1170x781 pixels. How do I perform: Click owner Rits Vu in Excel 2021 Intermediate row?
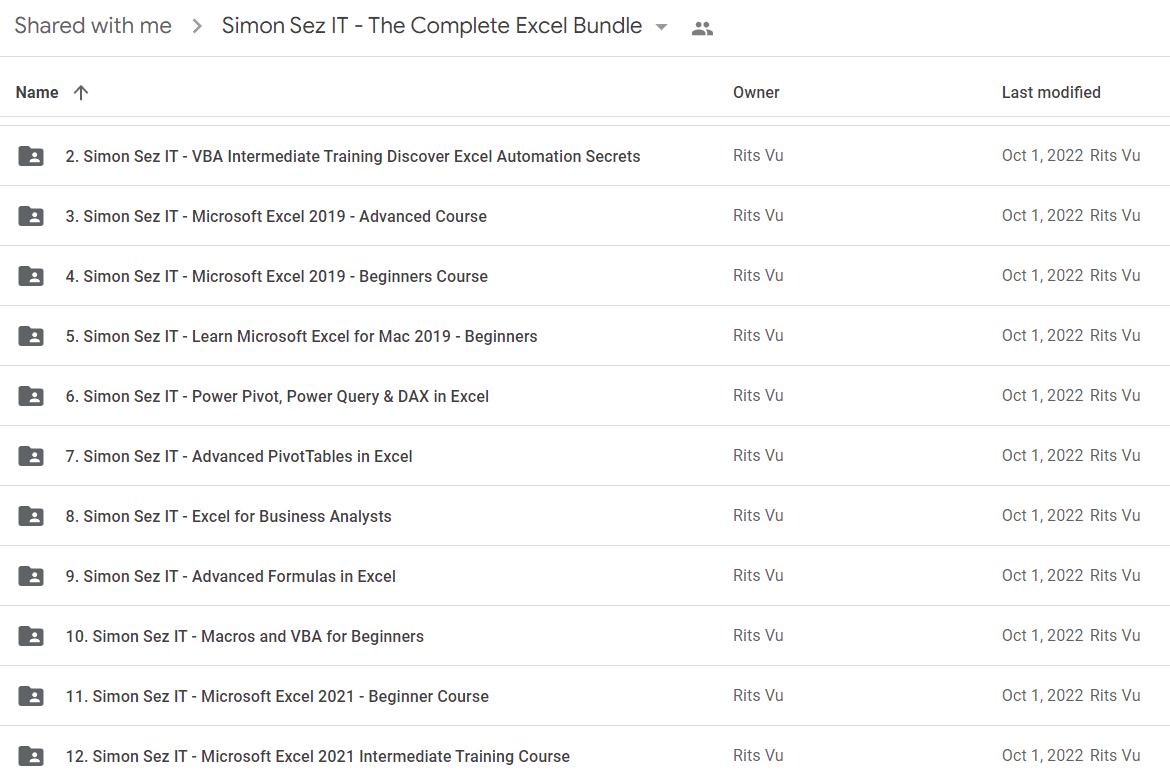[758, 756]
